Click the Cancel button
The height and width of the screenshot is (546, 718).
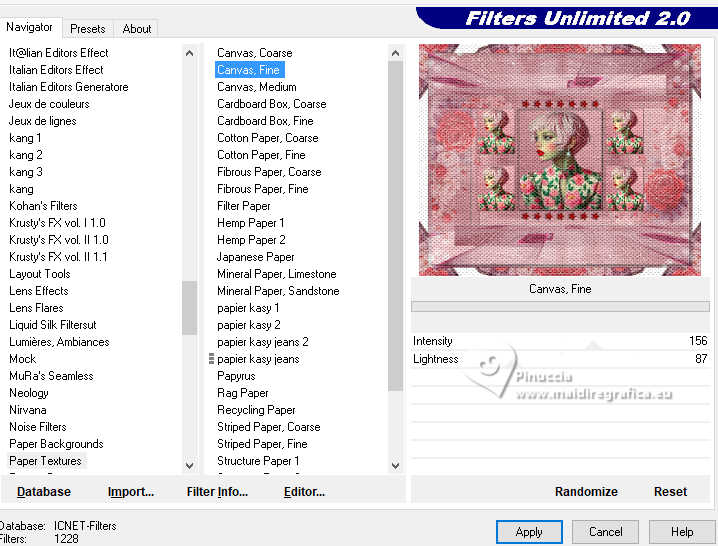coord(605,532)
